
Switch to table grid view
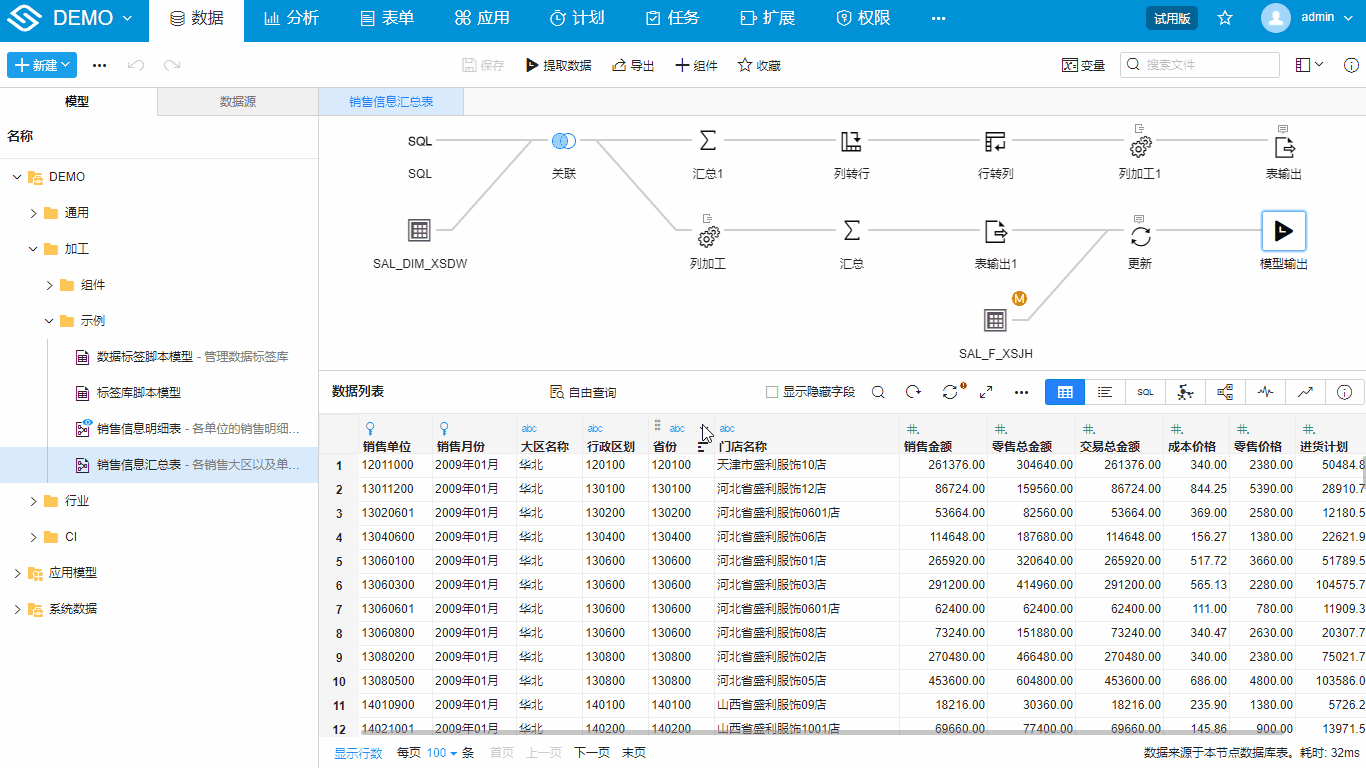click(x=1065, y=392)
